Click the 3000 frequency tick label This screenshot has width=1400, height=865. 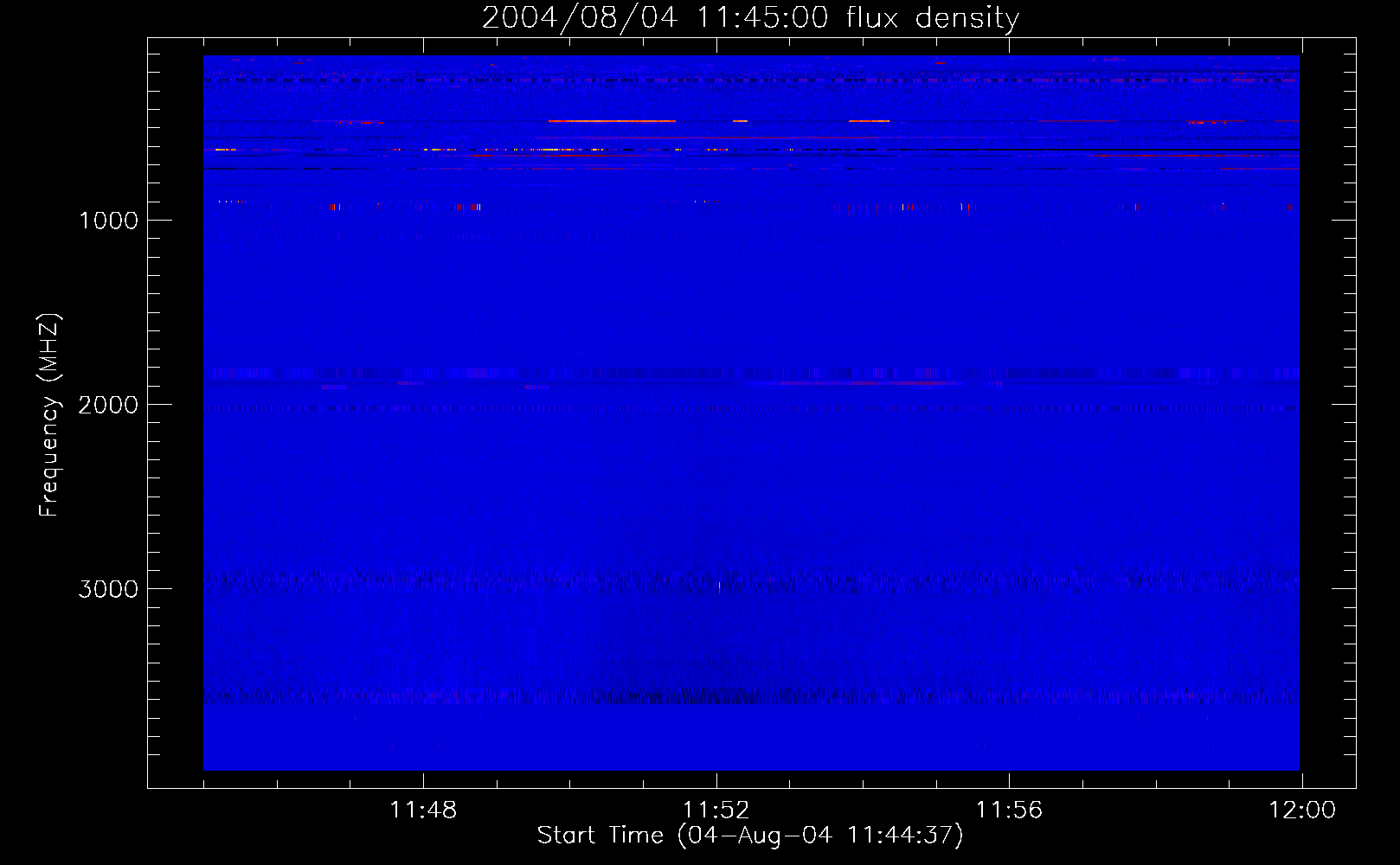pos(108,589)
